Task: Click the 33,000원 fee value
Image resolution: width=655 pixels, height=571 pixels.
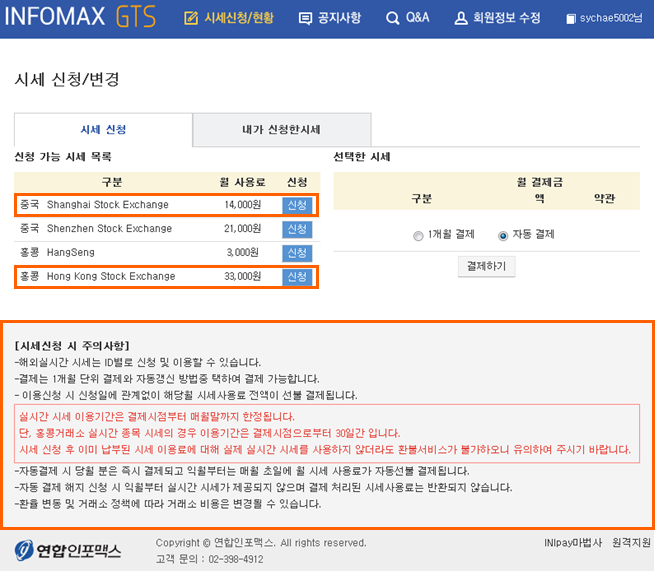Action: pyautogui.click(x=242, y=276)
